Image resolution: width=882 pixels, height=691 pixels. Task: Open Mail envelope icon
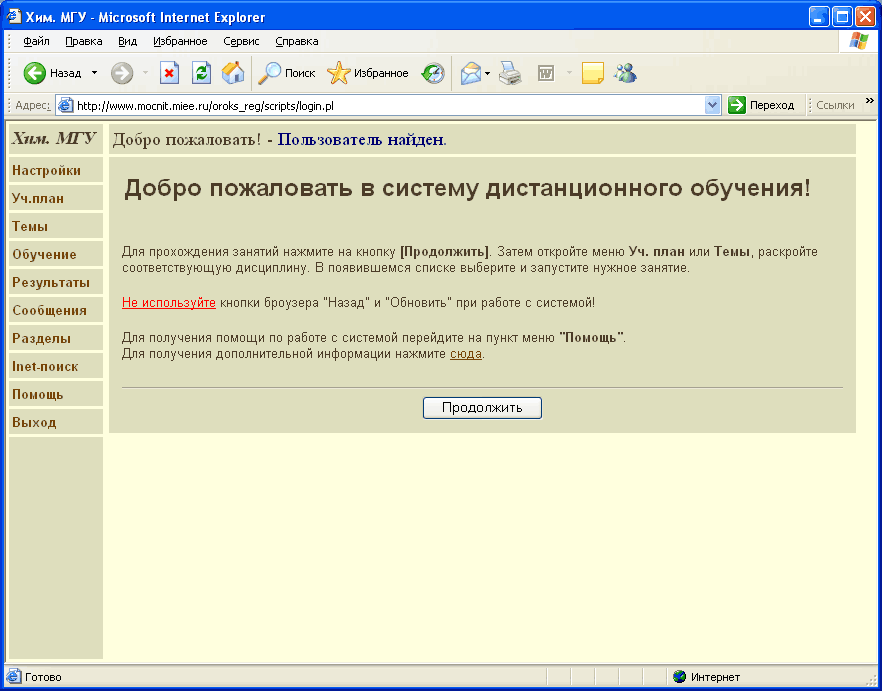coord(471,73)
